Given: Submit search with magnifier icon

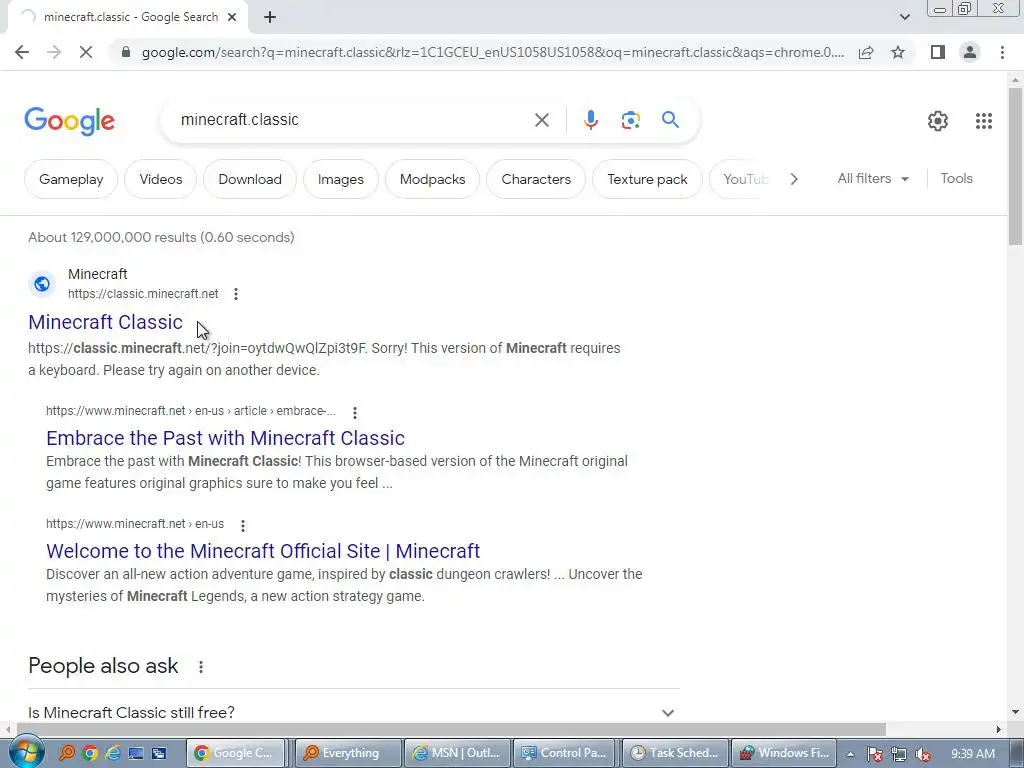Looking at the screenshot, I should tap(670, 120).
